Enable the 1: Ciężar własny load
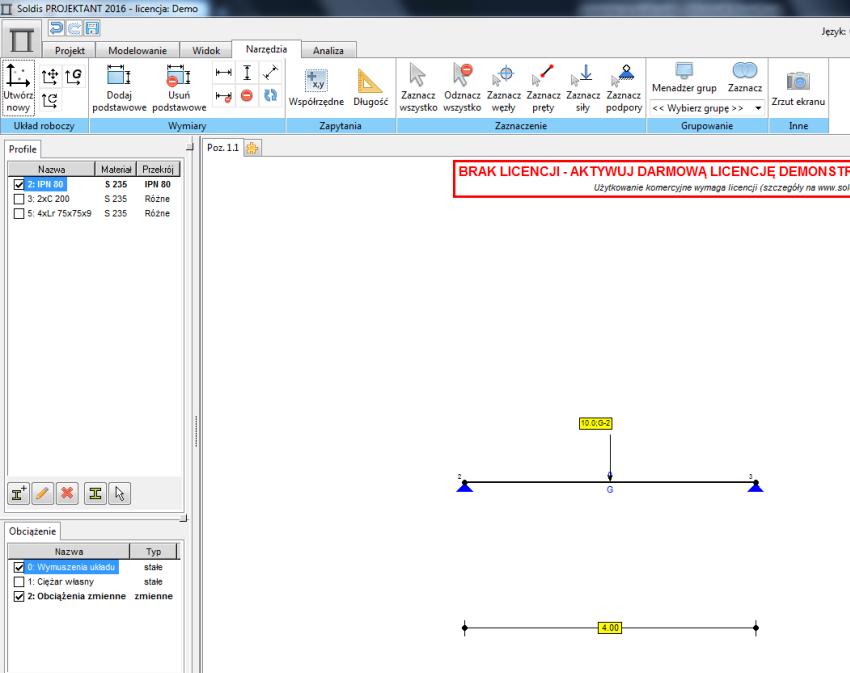Viewport: 850px width, 673px height. point(19,582)
